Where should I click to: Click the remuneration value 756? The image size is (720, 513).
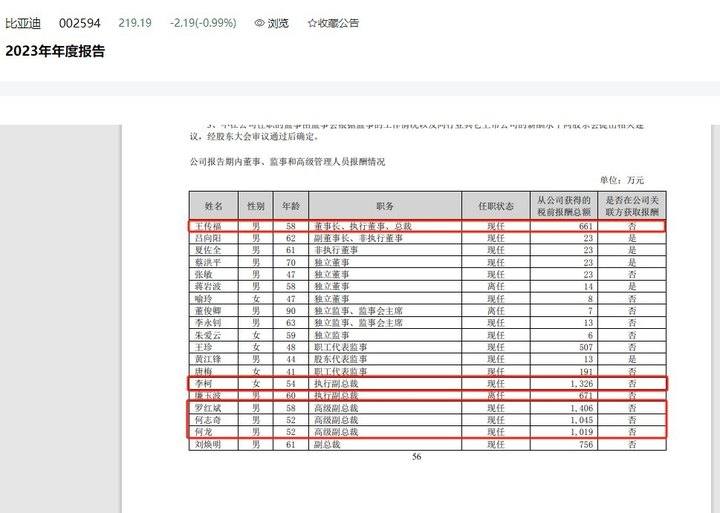(x=585, y=444)
